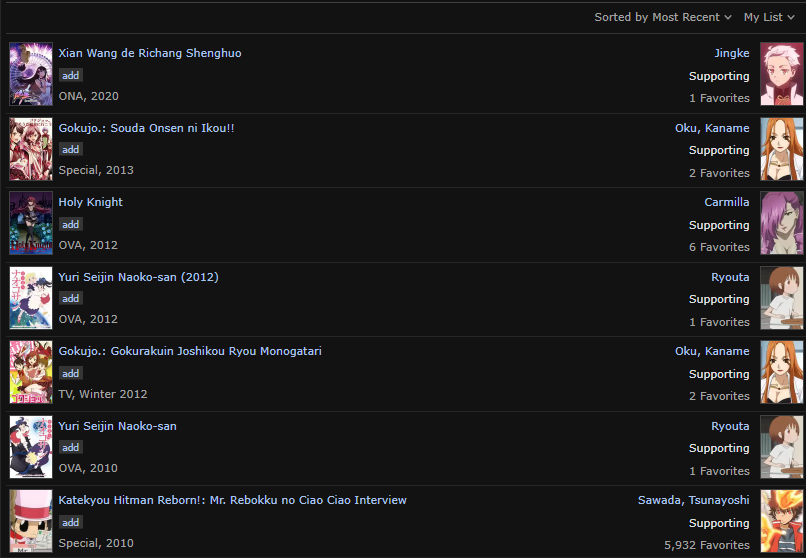View Ryouta link in Naoko-san (2012) row
The width and height of the screenshot is (806, 558).
[x=730, y=277]
